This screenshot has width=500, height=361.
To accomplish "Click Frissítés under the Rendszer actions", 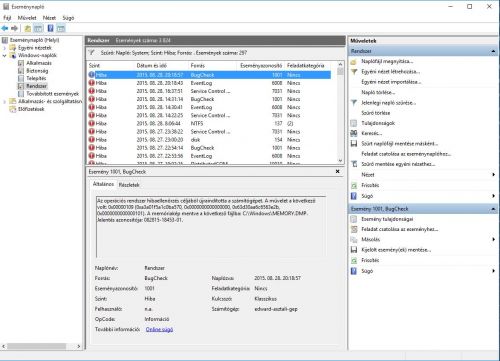I will (x=370, y=185).
